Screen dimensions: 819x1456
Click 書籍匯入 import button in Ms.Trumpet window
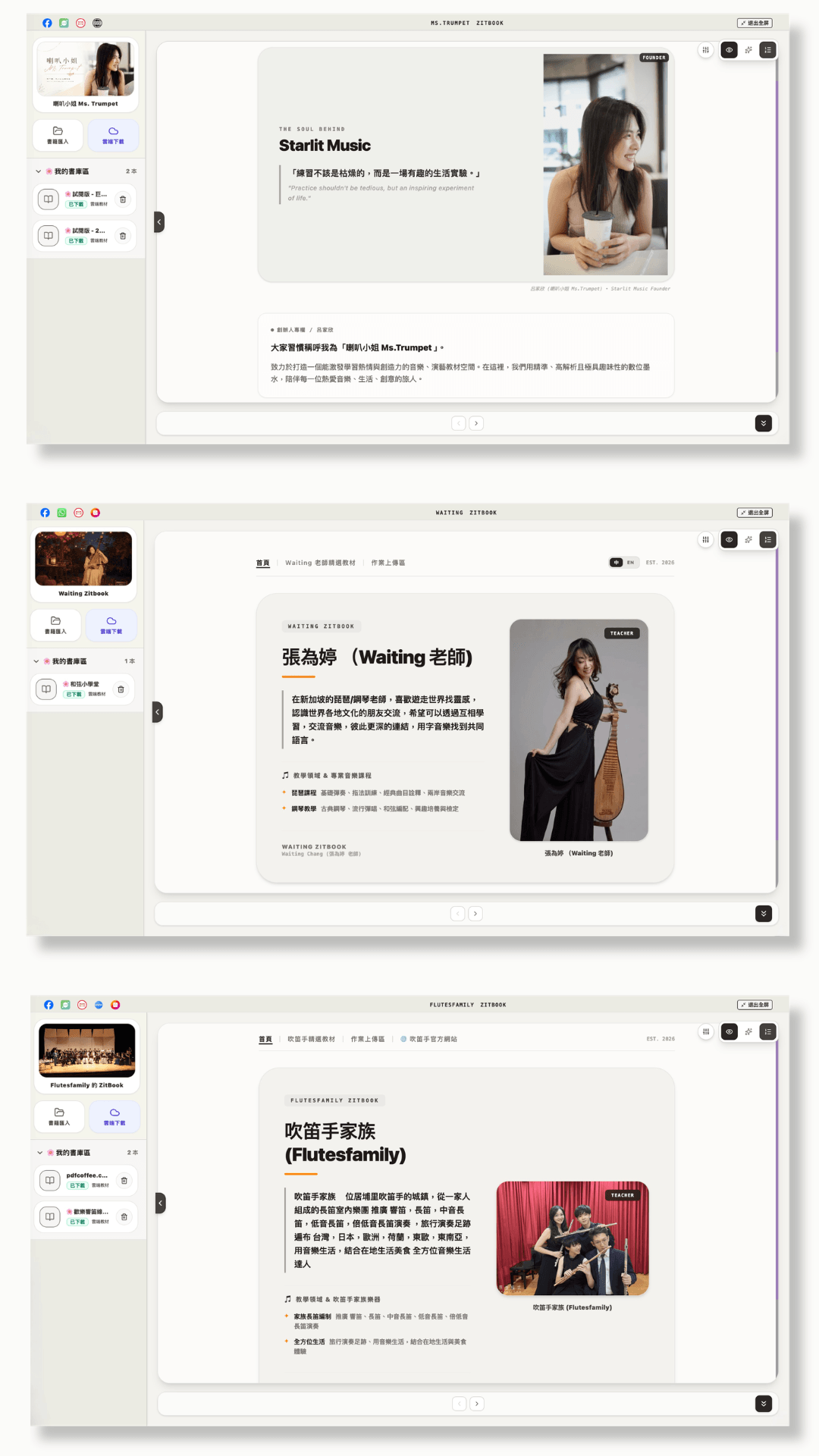click(58, 135)
